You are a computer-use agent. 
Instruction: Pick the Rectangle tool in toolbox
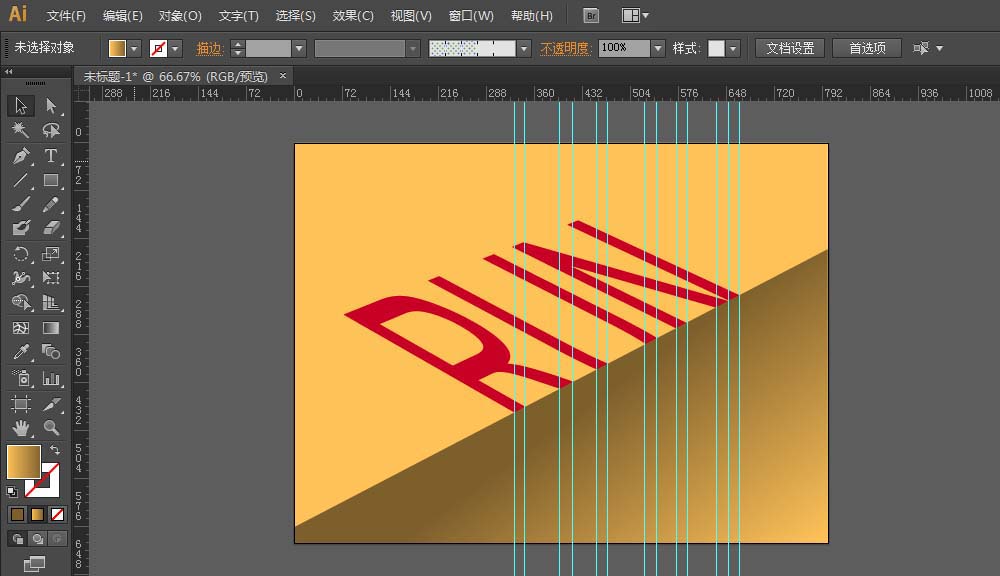pyautogui.click(x=51, y=181)
